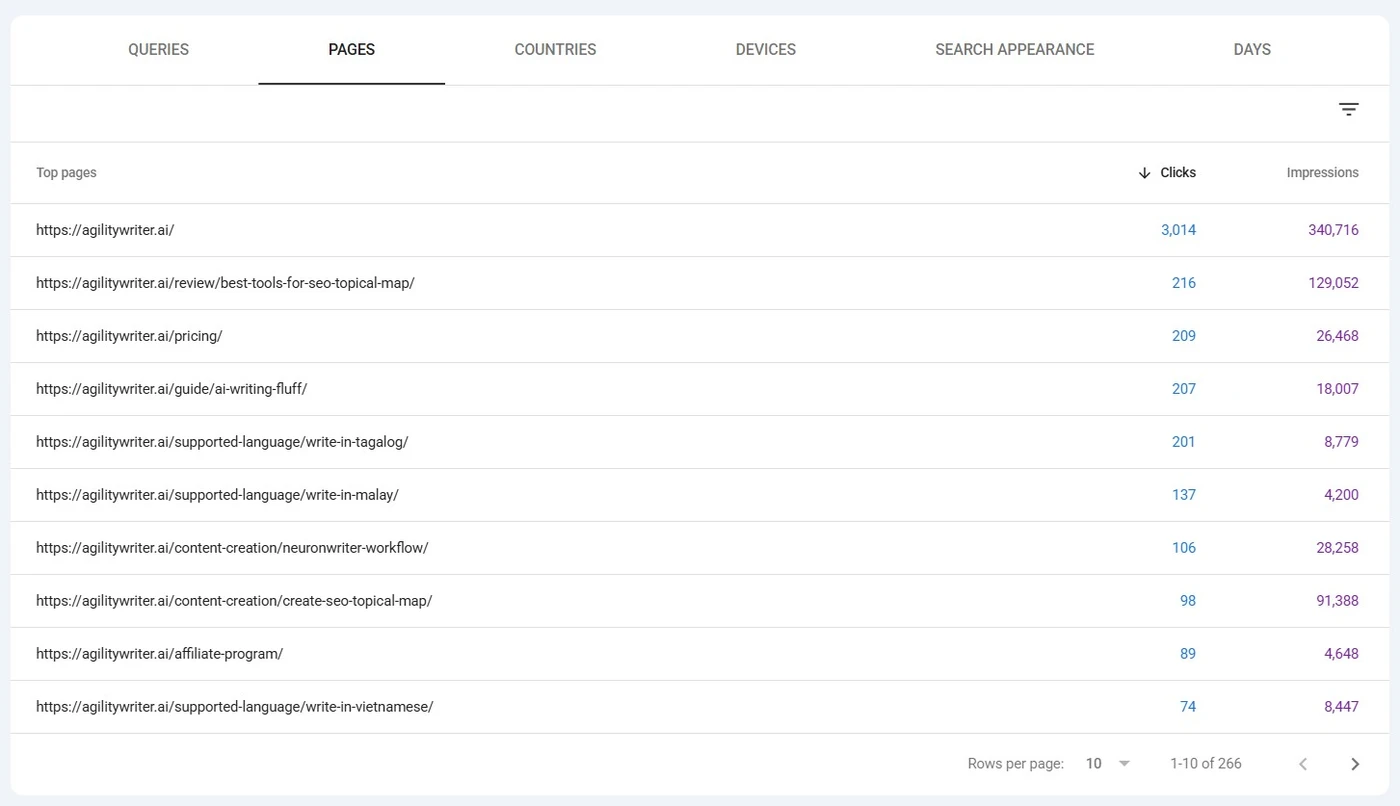Click the 98 clicks value
Screen dimensions: 1400x806
1188,601
